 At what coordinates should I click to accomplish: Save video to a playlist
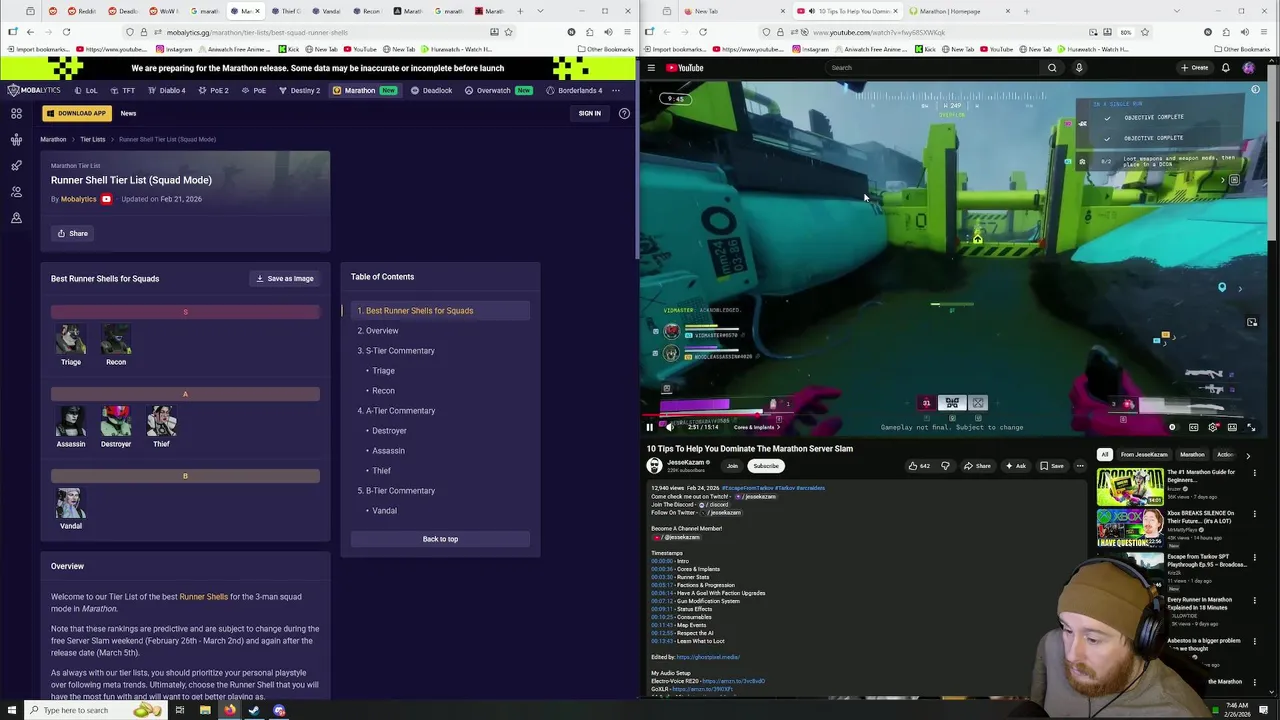tap(1052, 466)
